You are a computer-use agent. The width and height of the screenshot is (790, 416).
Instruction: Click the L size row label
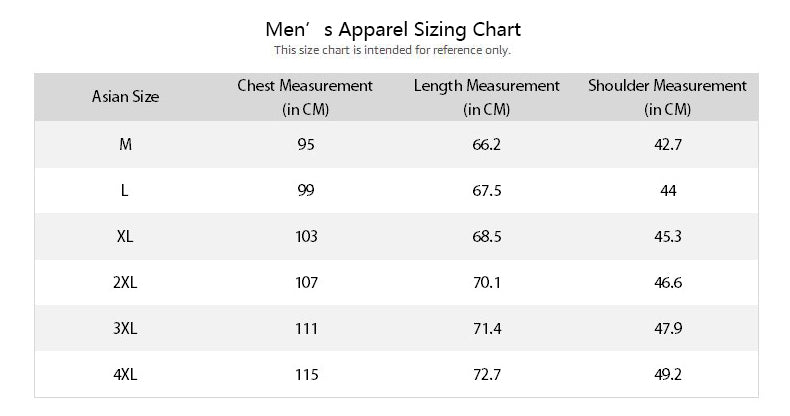point(125,191)
